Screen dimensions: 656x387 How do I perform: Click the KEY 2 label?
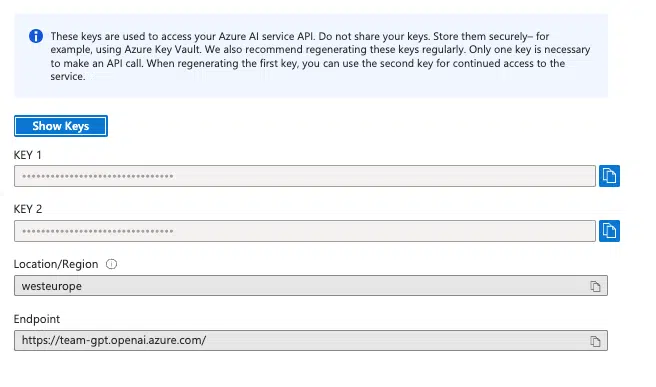(x=28, y=209)
